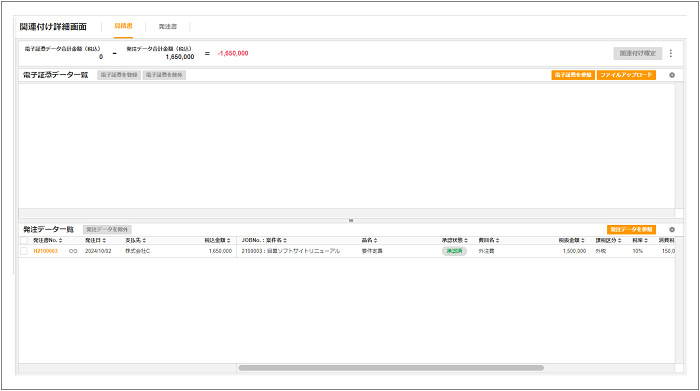Open gear settings for 電子証憑データ一覧
Viewport: 700px width, 391px height.
coord(672,75)
